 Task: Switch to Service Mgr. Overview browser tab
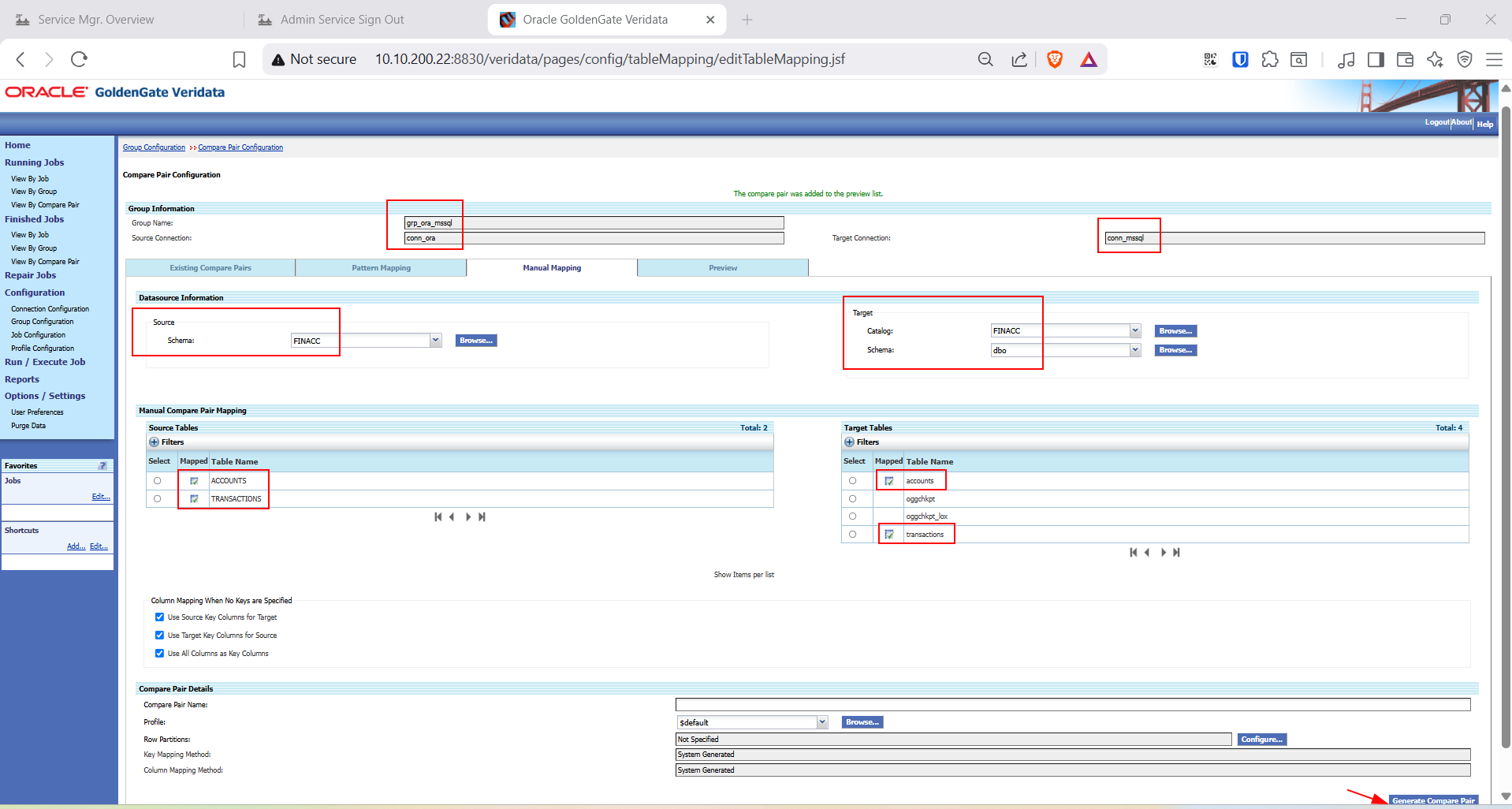pos(96,20)
